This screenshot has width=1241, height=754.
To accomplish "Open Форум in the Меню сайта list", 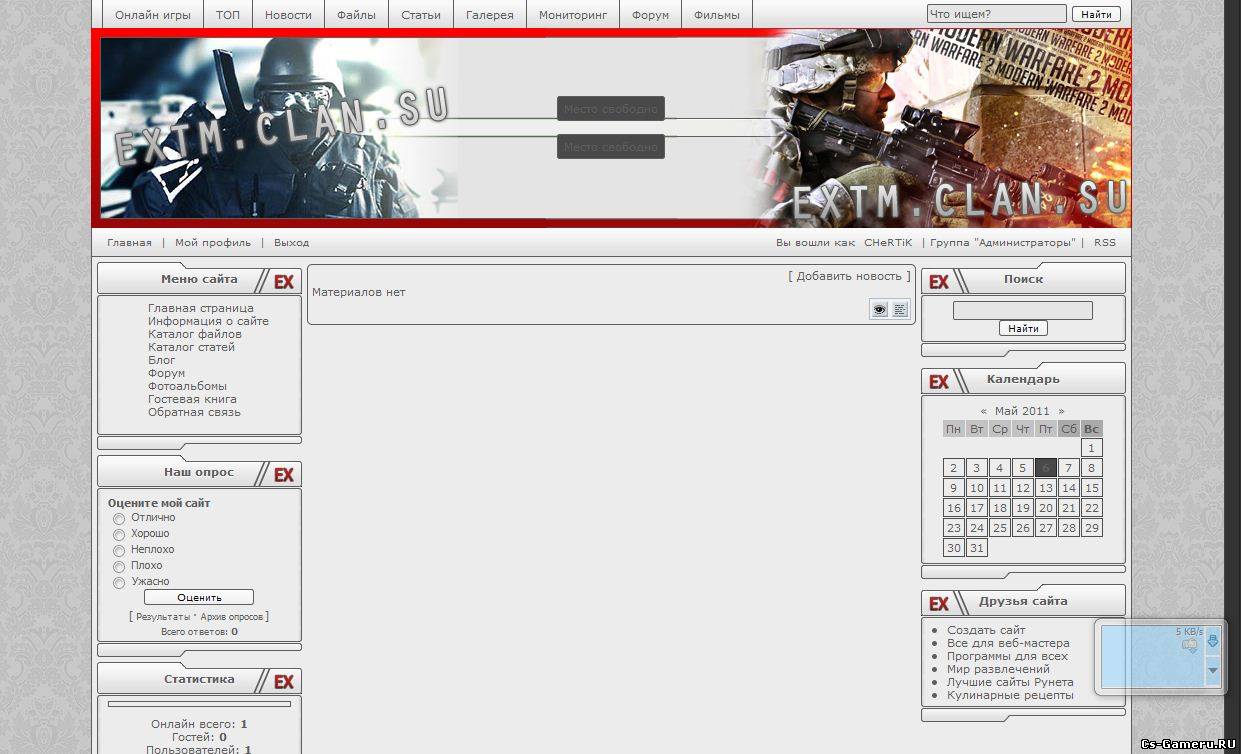I will point(167,373).
